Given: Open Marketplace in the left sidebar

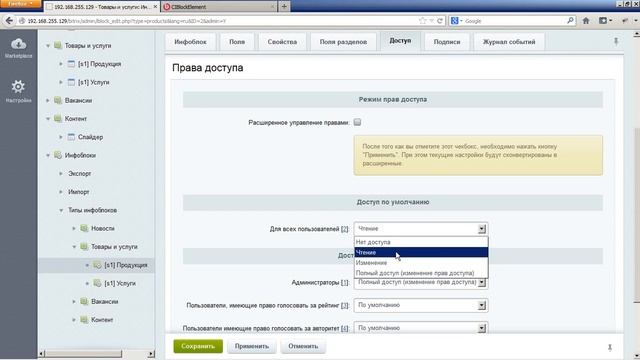Looking at the screenshot, I should pyautogui.click(x=18, y=47).
